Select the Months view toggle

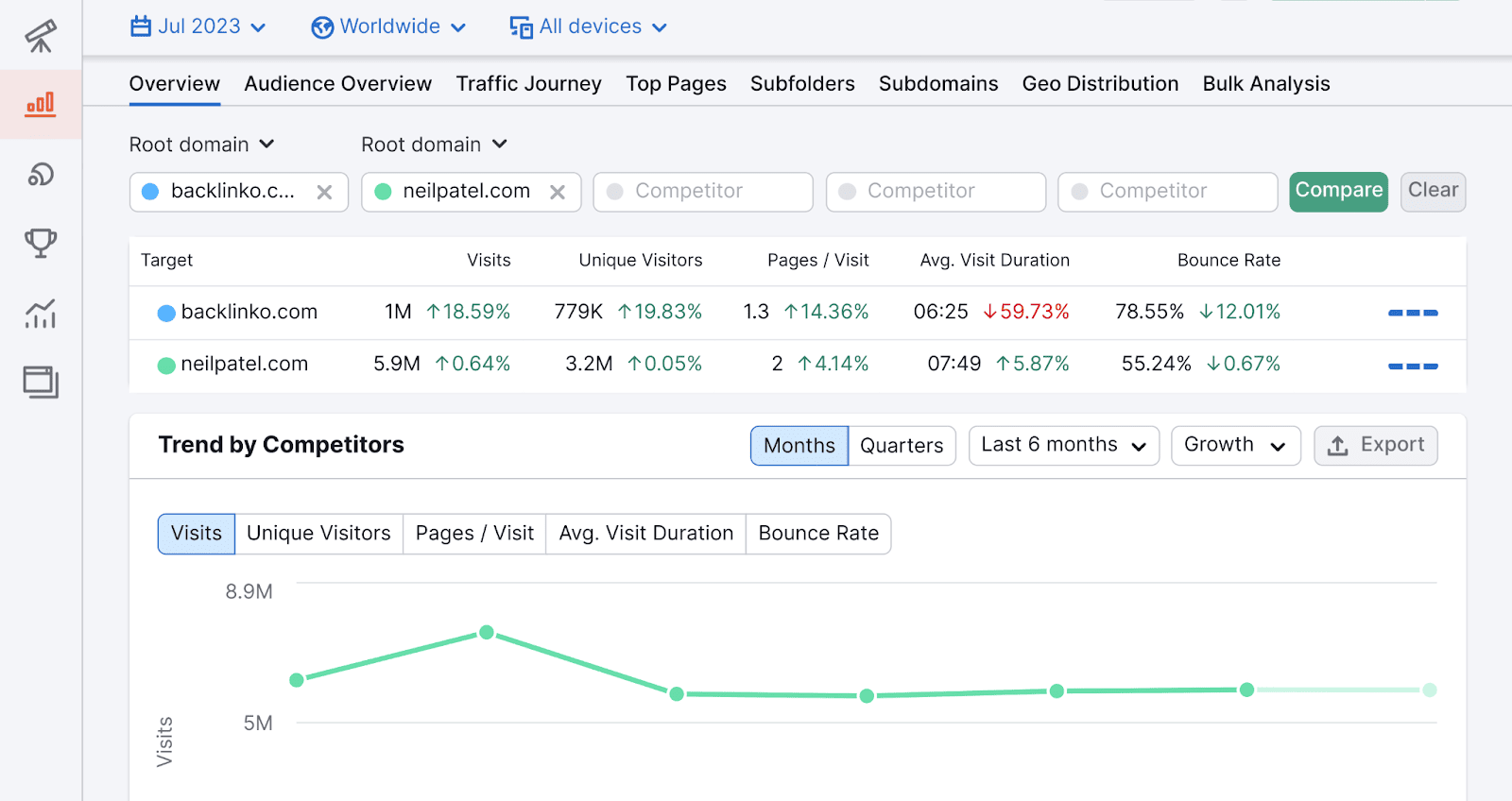(x=799, y=446)
